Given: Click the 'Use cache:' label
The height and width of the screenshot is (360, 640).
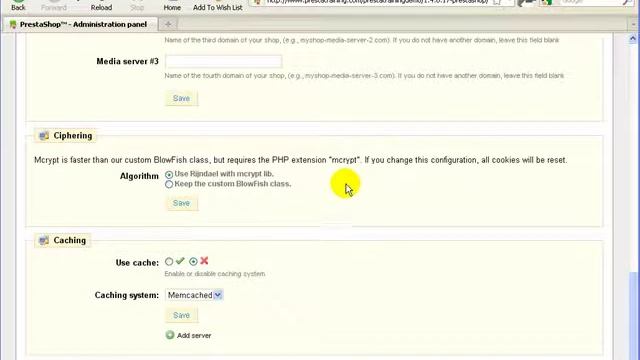Looking at the screenshot, I should pyautogui.click(x=137, y=263).
